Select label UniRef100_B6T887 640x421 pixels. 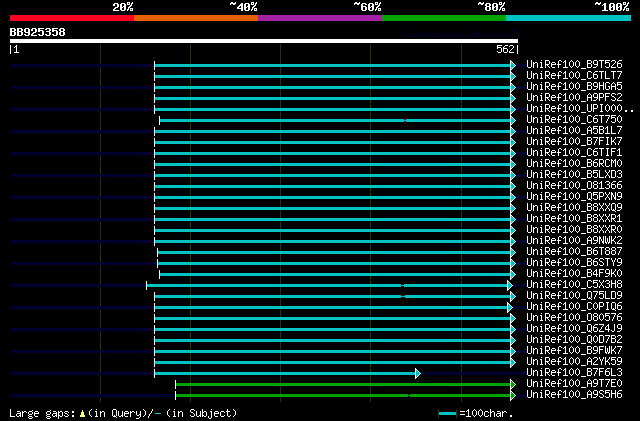[574, 252]
